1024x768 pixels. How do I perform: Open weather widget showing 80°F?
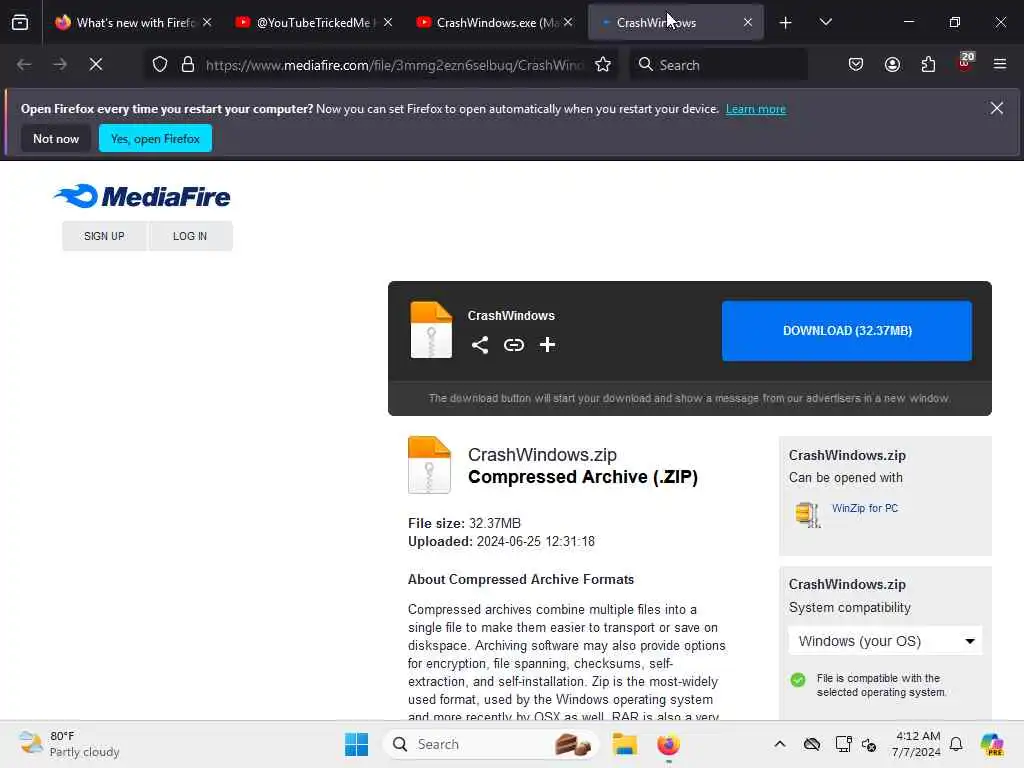click(69, 744)
